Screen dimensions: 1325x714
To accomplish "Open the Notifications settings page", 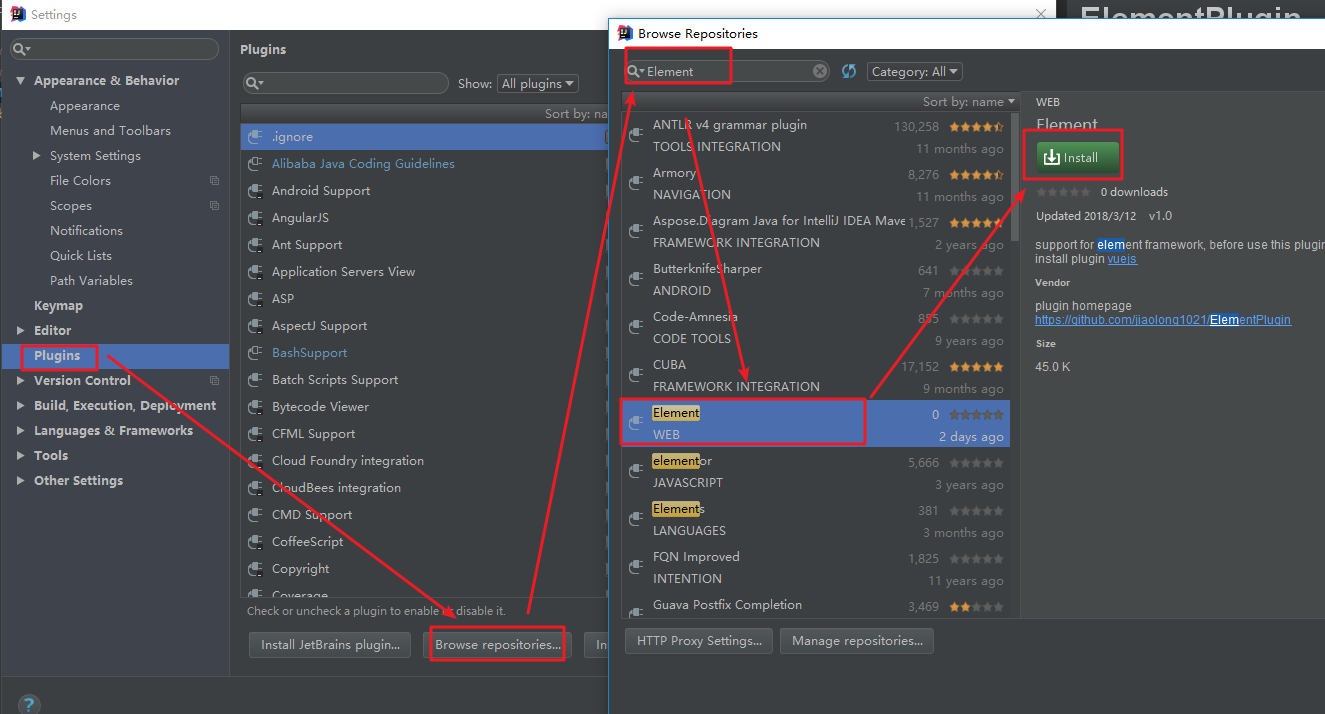I will pos(86,230).
